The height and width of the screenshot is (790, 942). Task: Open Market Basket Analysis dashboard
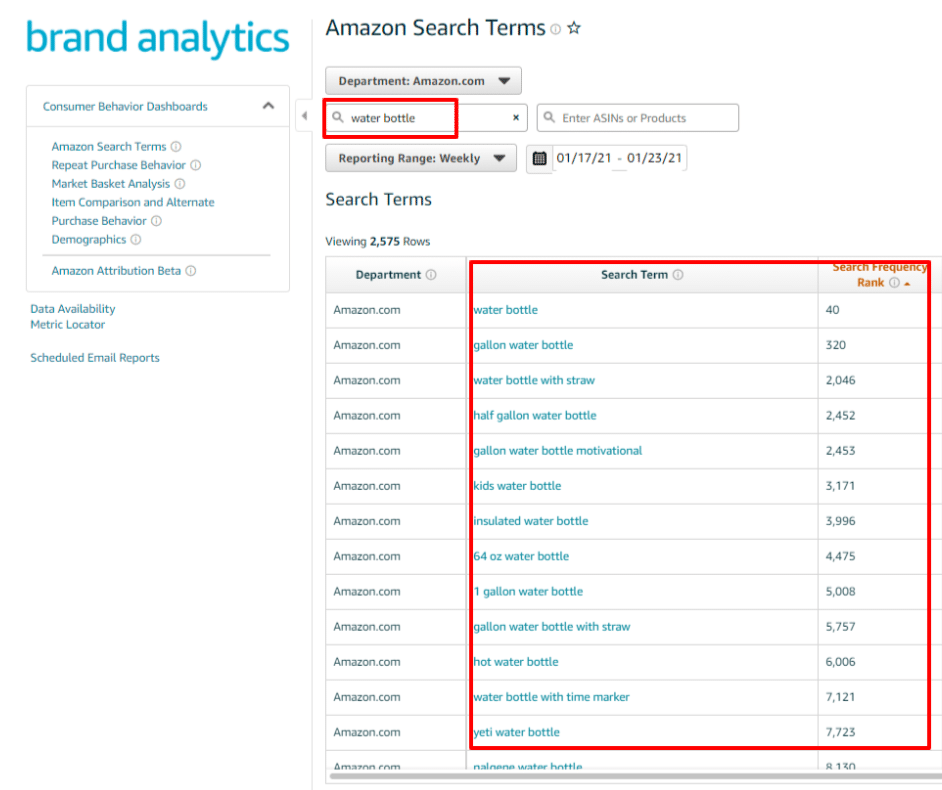pyautogui.click(x=111, y=184)
